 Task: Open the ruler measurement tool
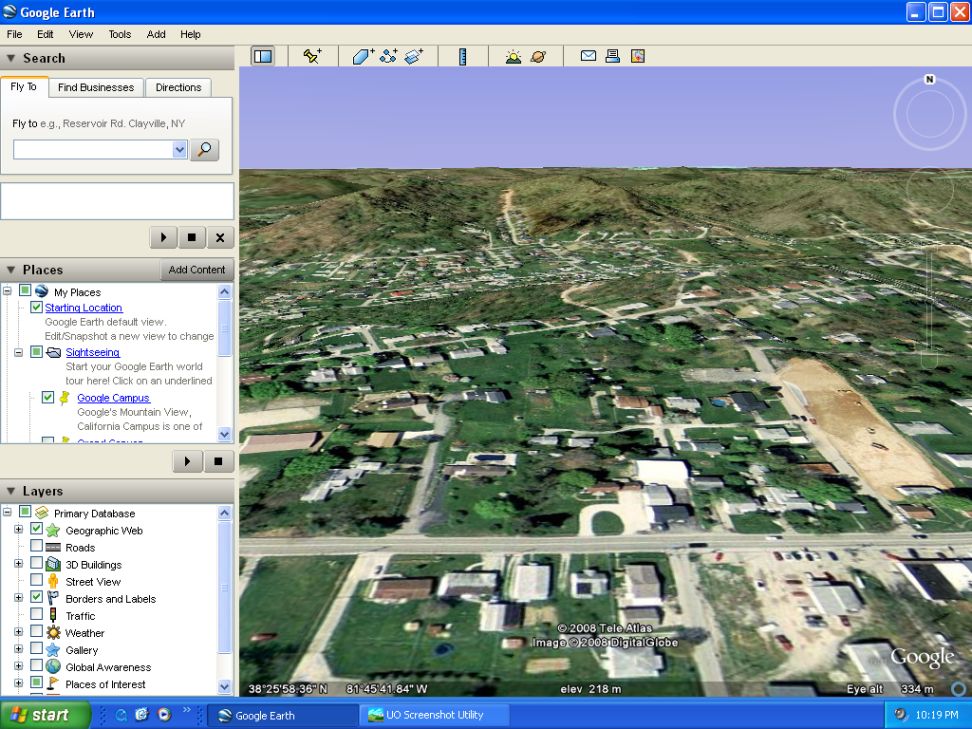click(x=462, y=56)
